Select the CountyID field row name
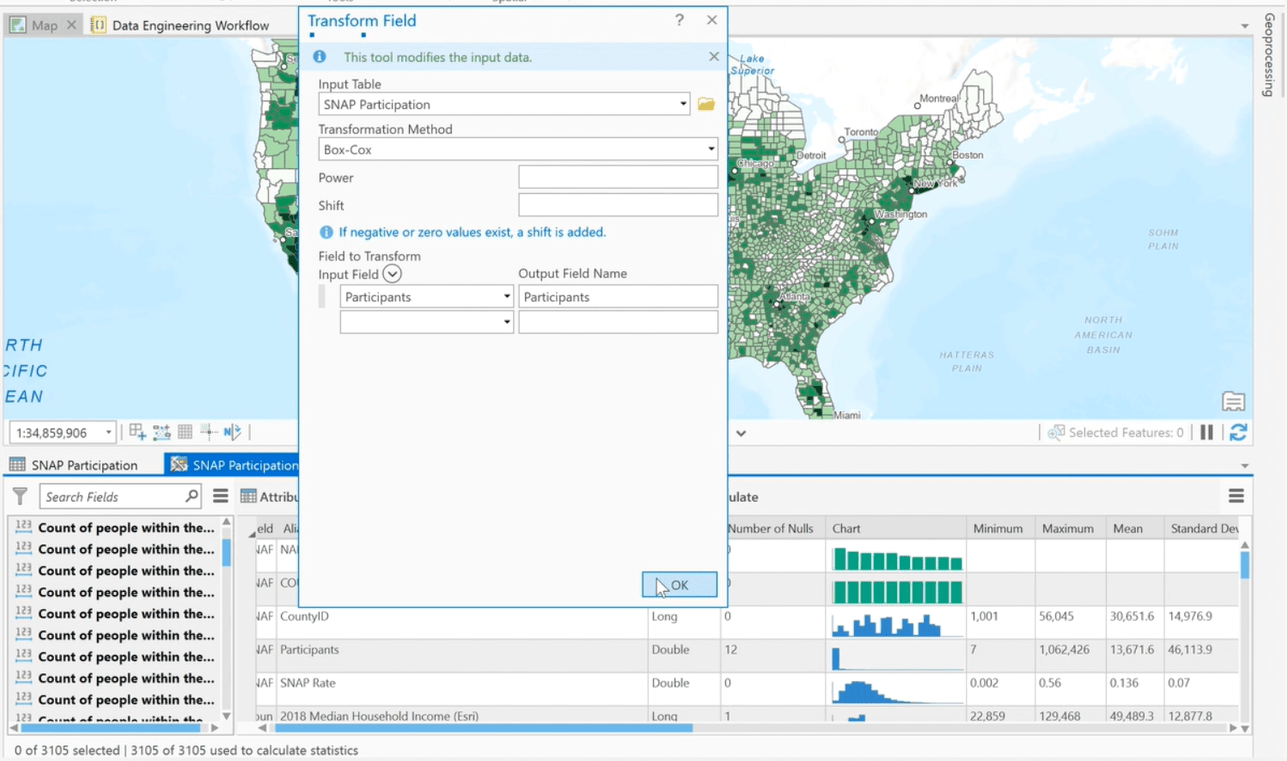The height and width of the screenshot is (761, 1287). pyautogui.click(x=305, y=616)
